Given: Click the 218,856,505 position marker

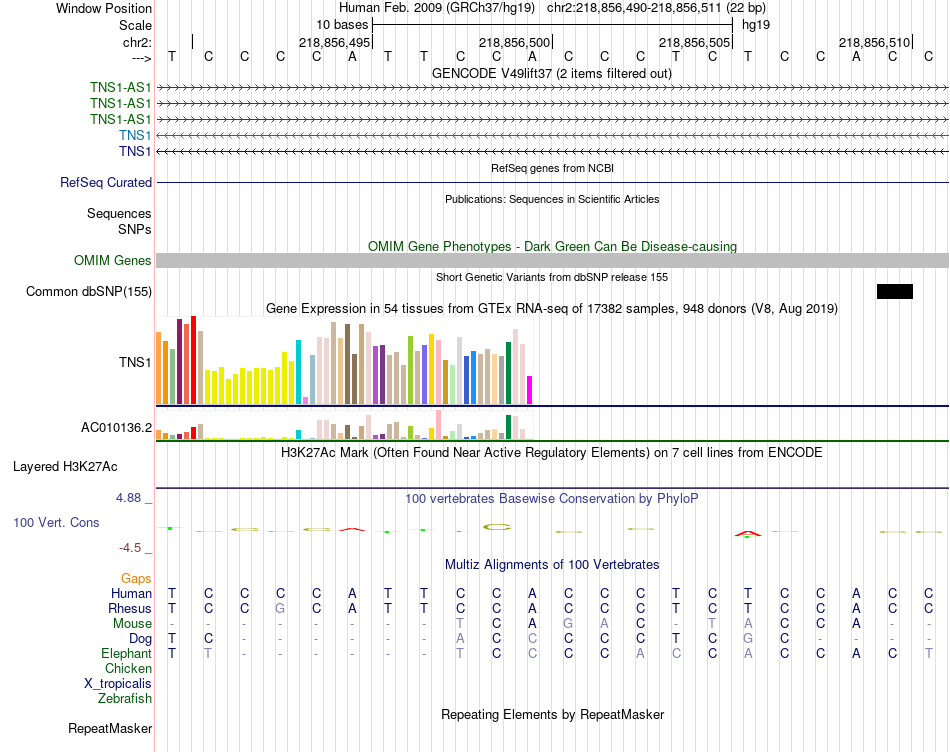Looking at the screenshot, I should pos(696,42).
